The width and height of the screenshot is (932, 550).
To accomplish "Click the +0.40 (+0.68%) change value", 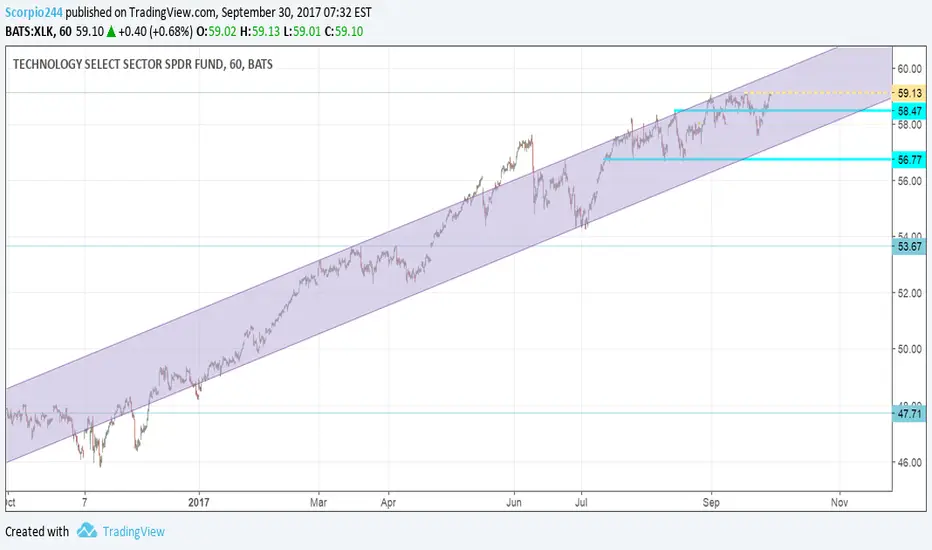I will (x=155, y=31).
